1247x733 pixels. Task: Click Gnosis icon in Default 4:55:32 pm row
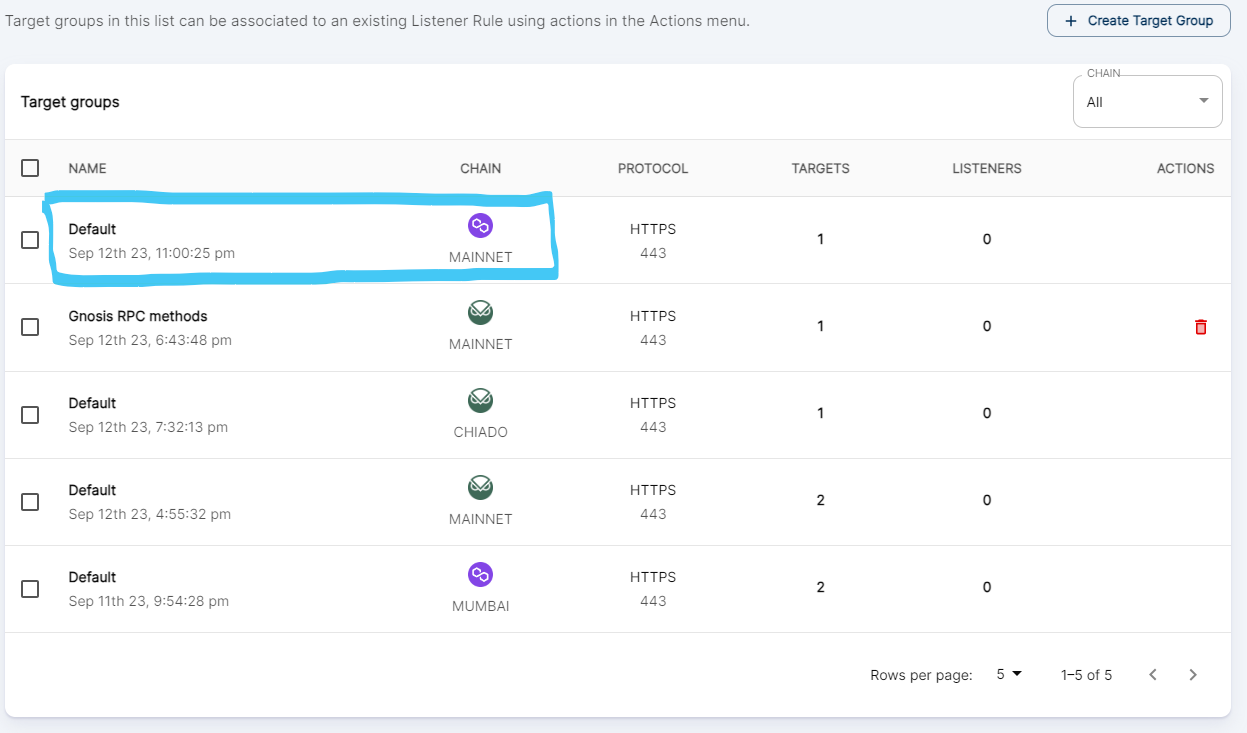pos(481,487)
